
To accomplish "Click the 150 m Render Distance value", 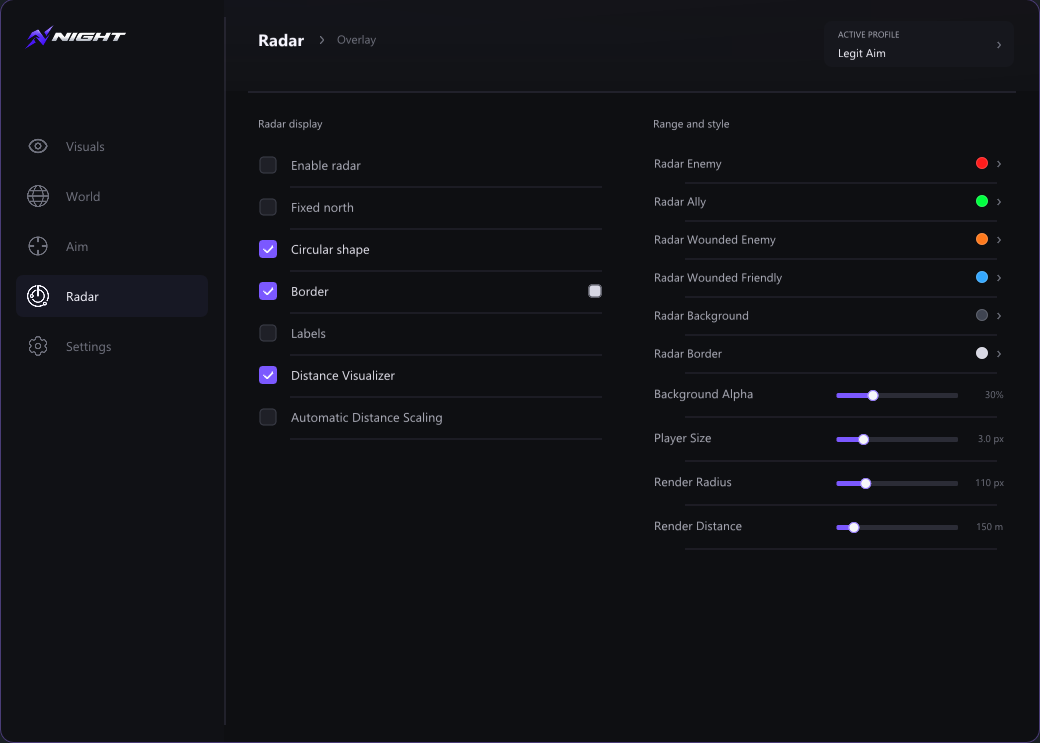I will coord(990,527).
